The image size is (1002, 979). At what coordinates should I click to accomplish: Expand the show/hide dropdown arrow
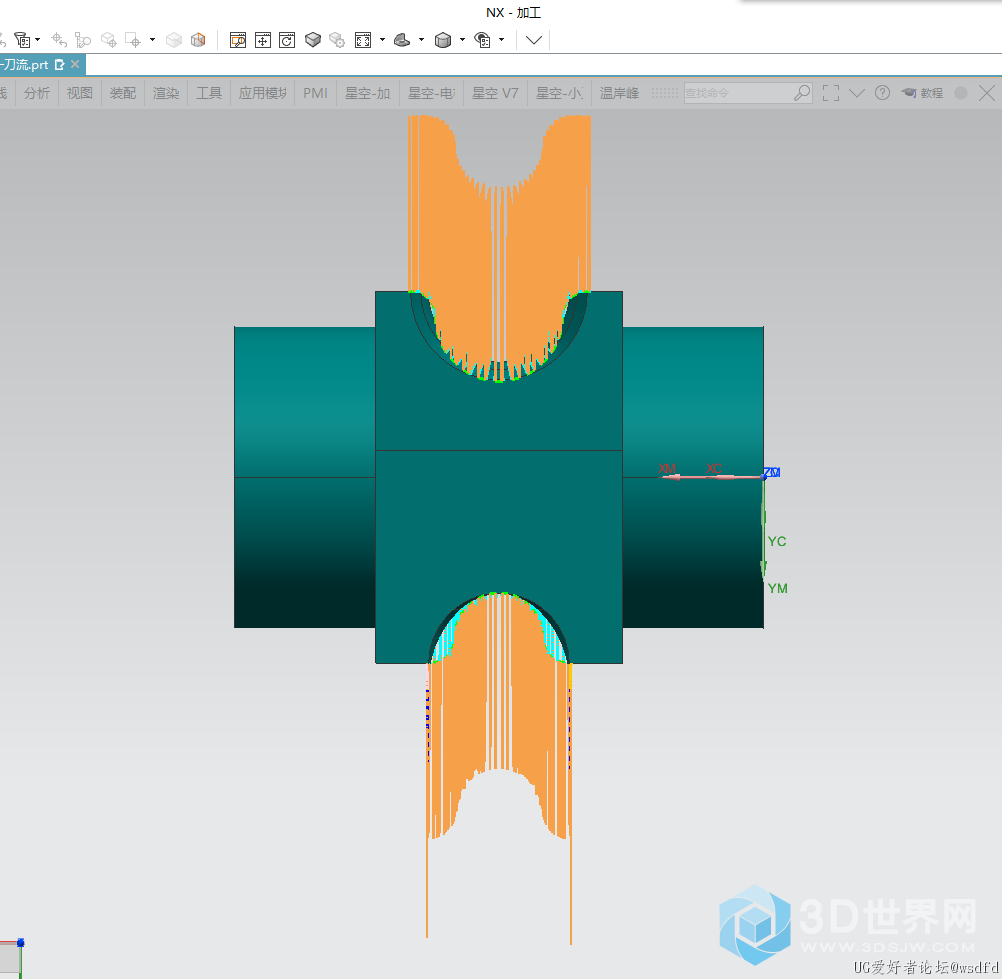502,40
